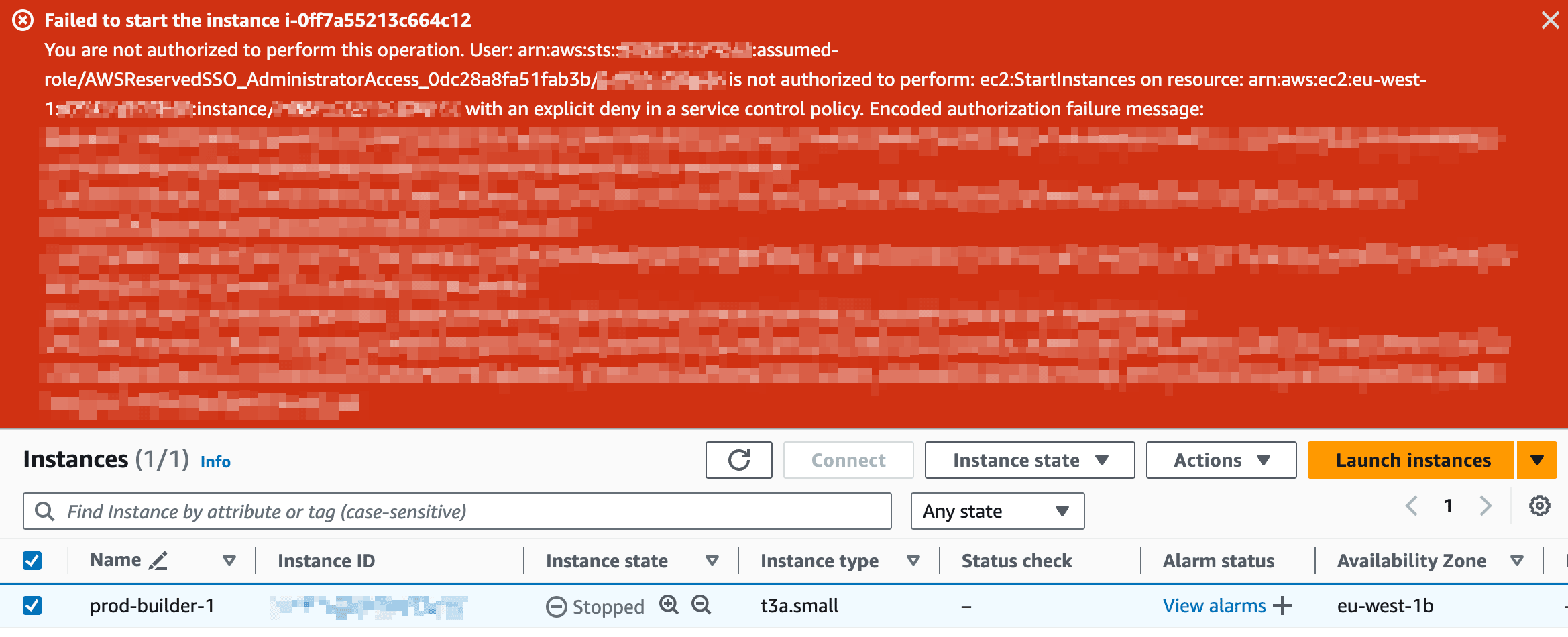Click the disabled Connect button
The width and height of the screenshot is (1568, 637).
pyautogui.click(x=848, y=460)
